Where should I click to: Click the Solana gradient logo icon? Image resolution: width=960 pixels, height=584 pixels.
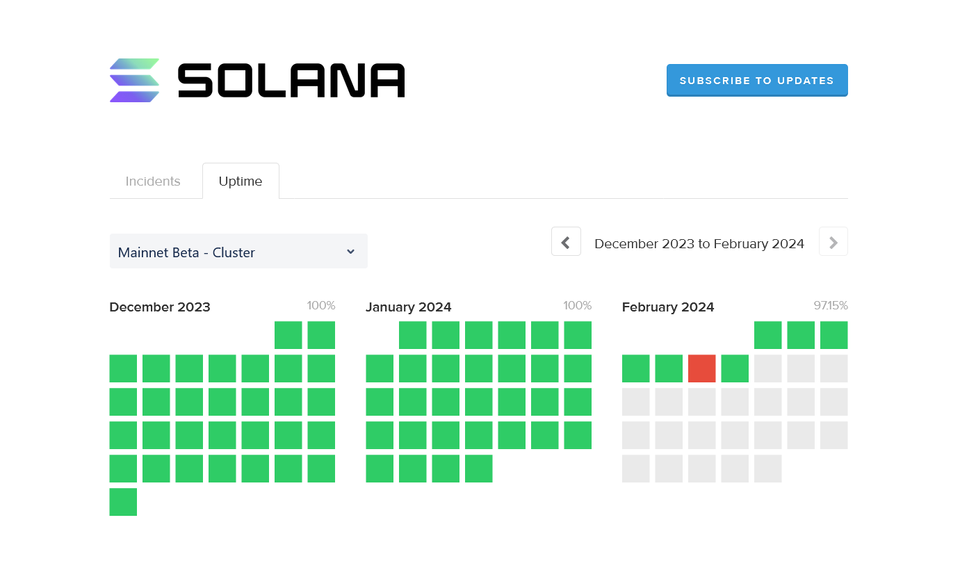coord(134,80)
